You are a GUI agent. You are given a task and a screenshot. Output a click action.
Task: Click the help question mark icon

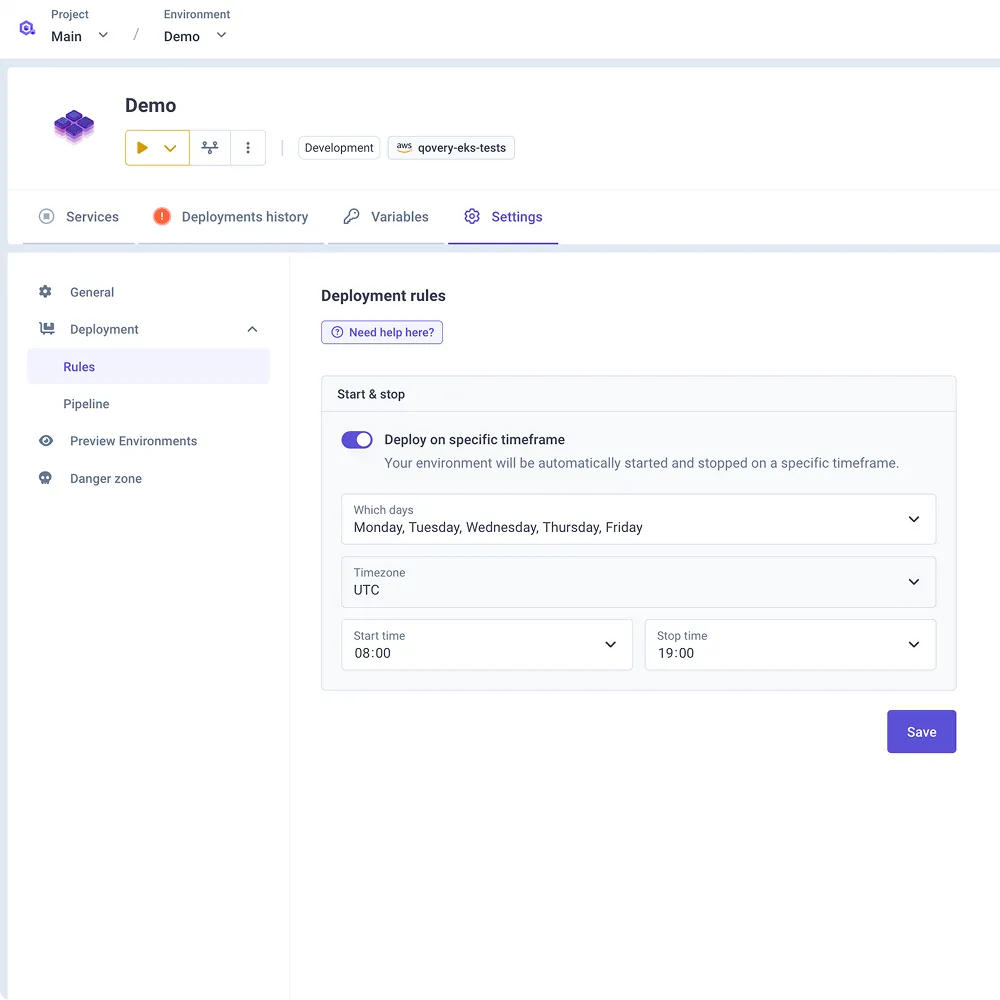tap(337, 332)
